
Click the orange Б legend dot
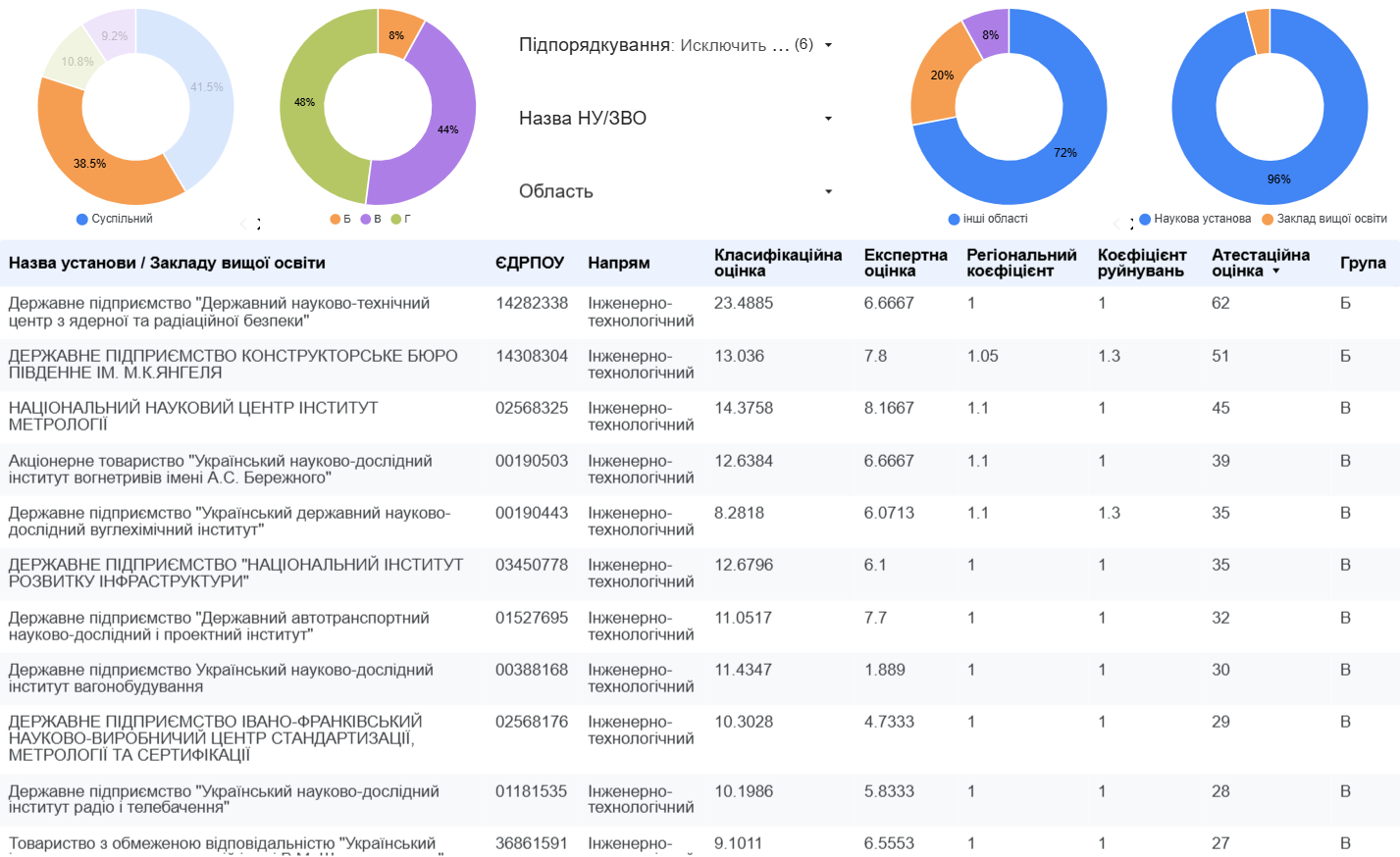point(336,220)
